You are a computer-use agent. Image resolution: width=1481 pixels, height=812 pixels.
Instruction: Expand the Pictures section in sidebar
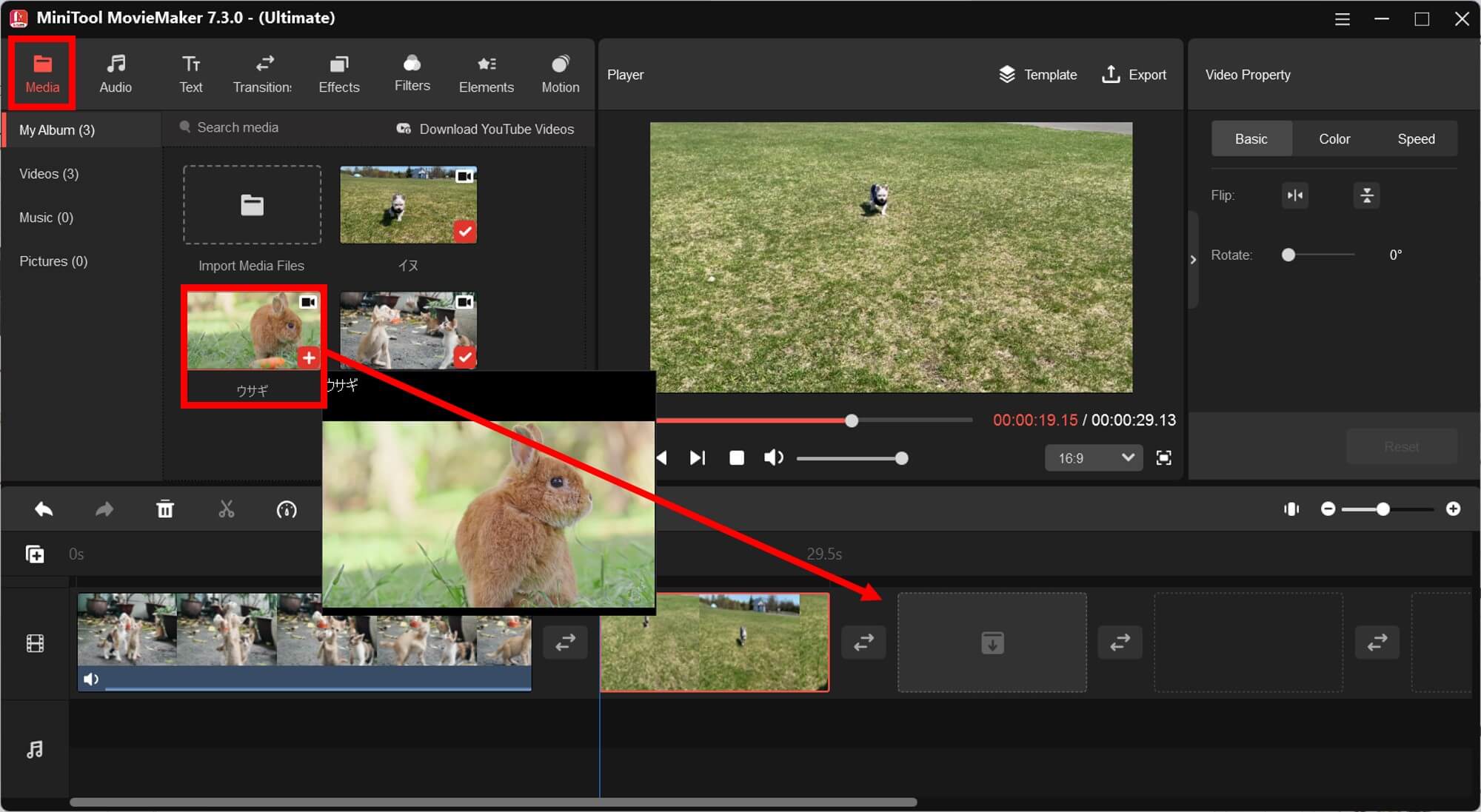(50, 261)
